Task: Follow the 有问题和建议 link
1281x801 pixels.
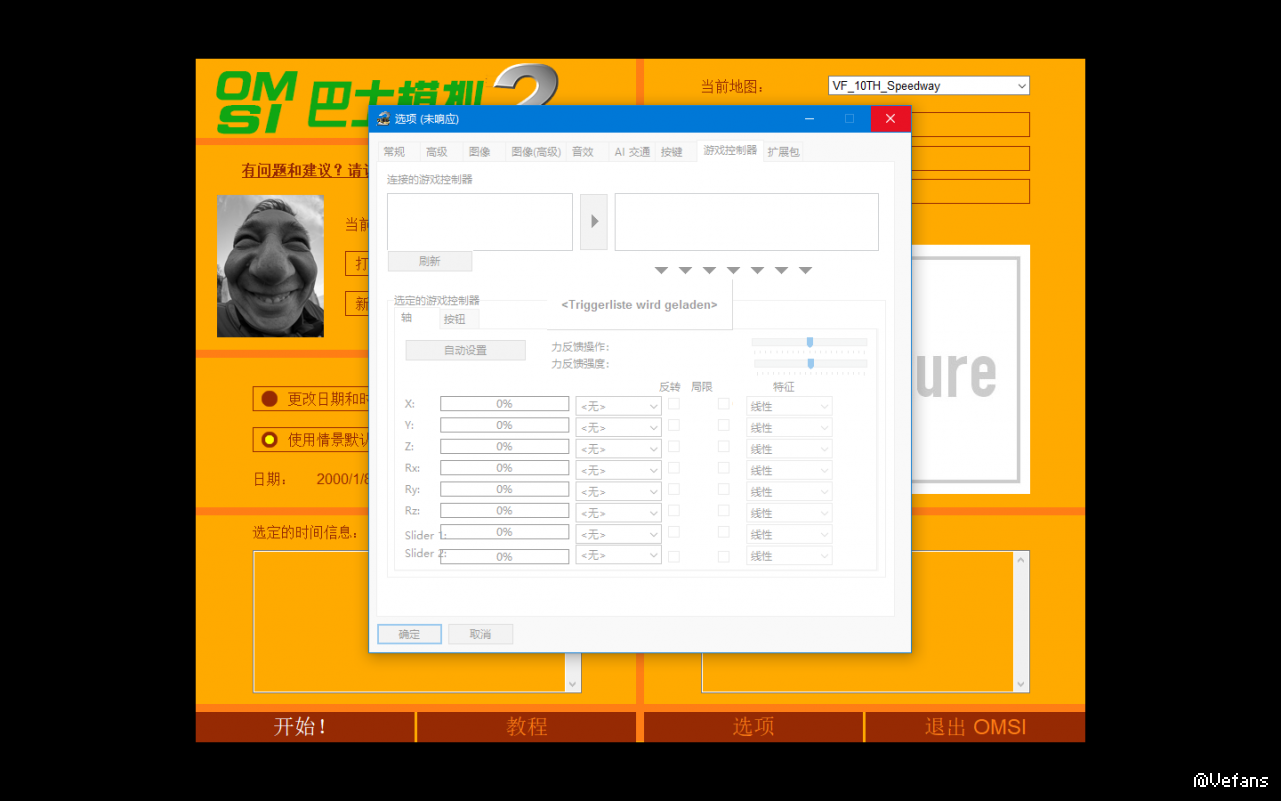Action: pos(305,171)
